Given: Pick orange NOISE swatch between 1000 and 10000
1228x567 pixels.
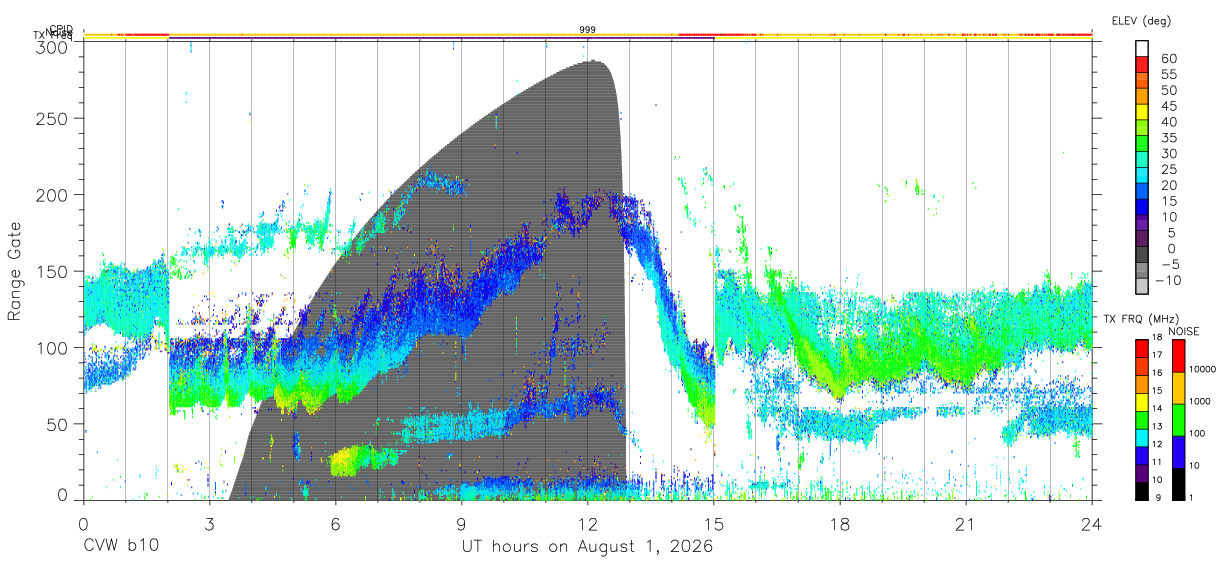Looking at the screenshot, I should click(x=1177, y=388).
